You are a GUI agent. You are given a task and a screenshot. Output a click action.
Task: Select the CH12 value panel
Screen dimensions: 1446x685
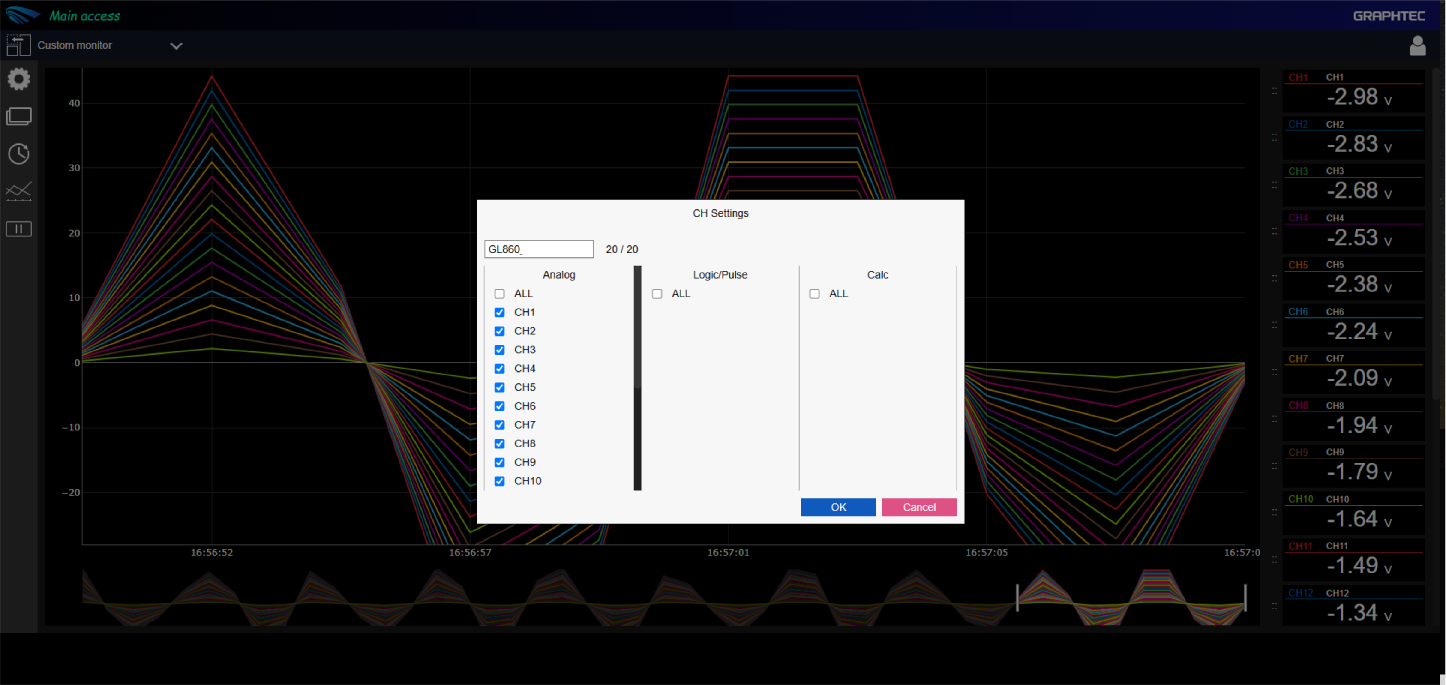tap(1354, 606)
